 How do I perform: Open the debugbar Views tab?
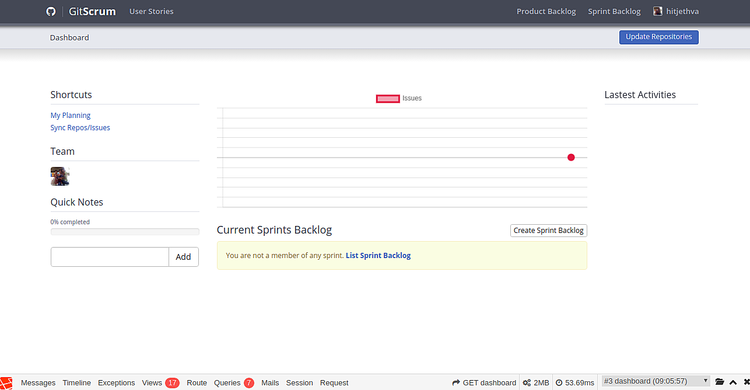(x=160, y=383)
